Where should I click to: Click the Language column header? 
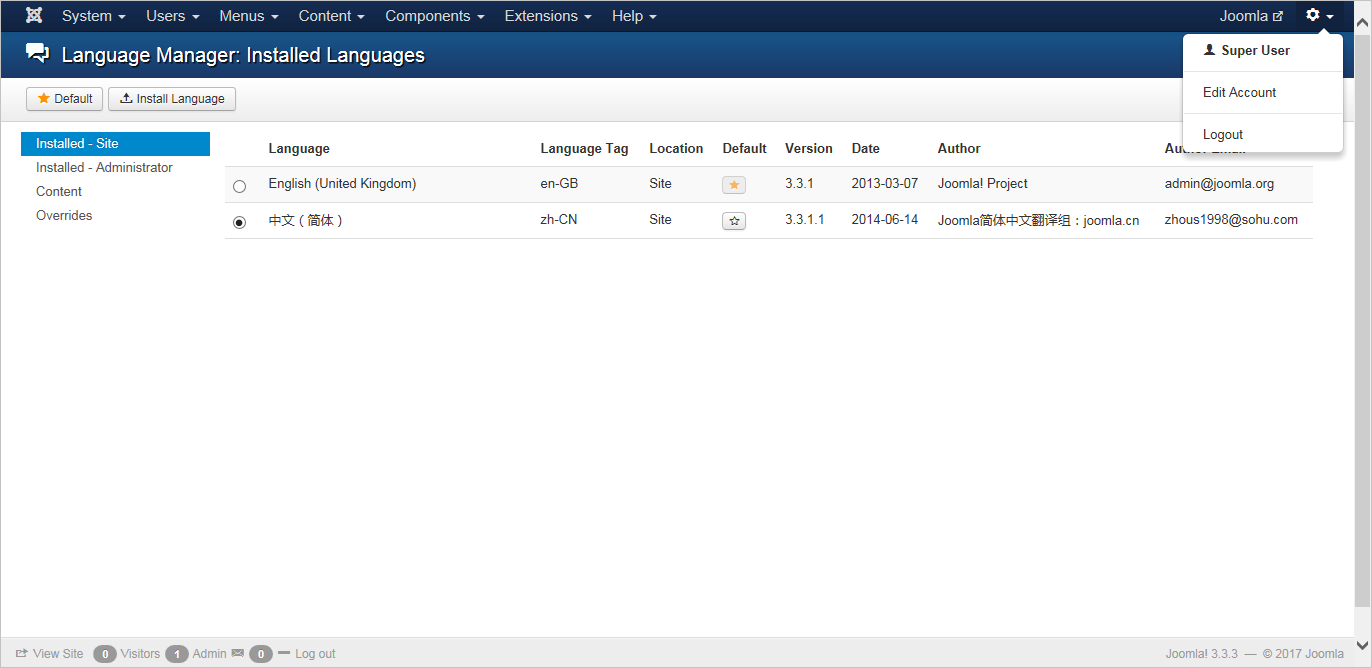[x=299, y=148]
